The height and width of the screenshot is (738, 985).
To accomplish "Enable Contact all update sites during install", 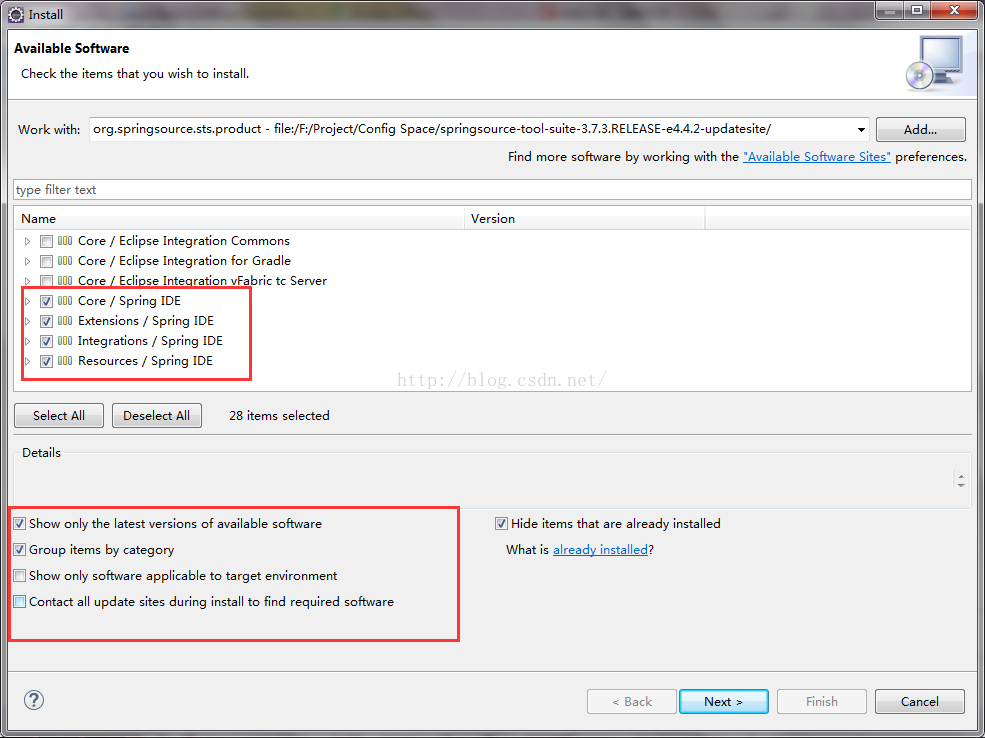I will (x=20, y=602).
